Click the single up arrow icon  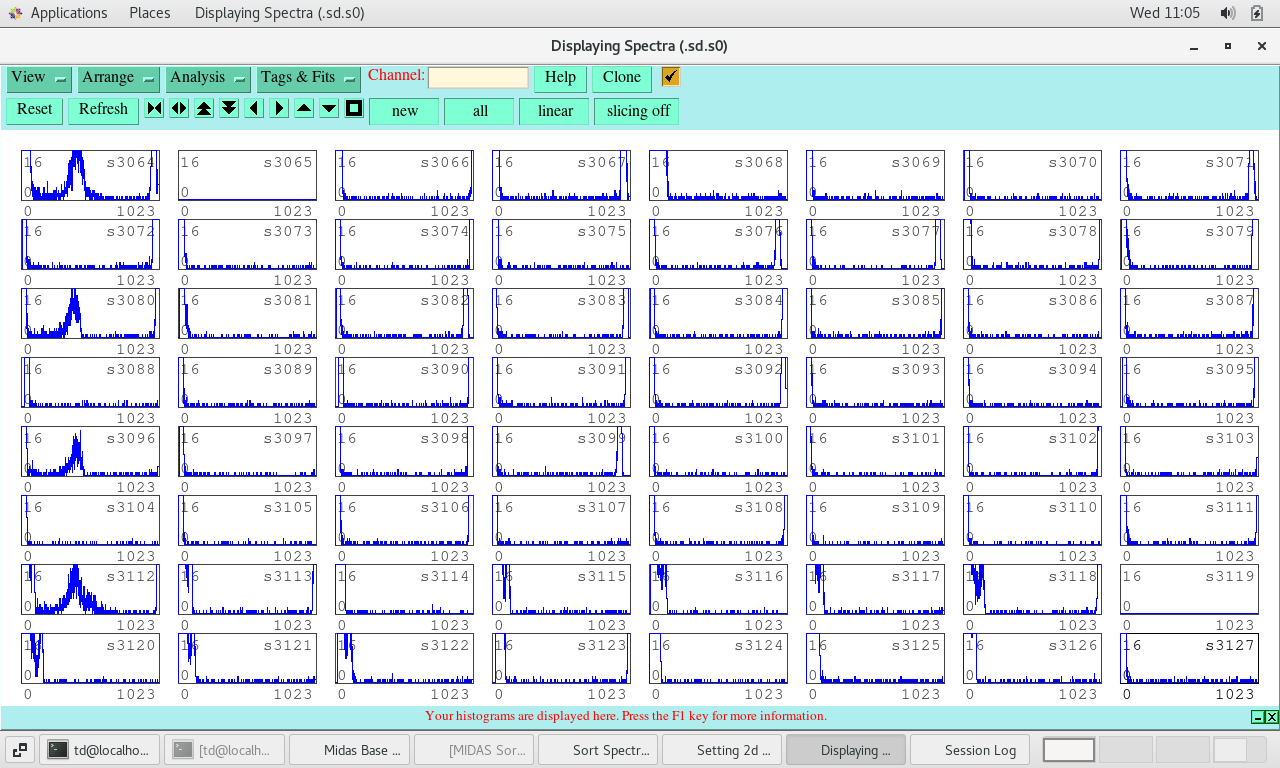pyautogui.click(x=304, y=109)
